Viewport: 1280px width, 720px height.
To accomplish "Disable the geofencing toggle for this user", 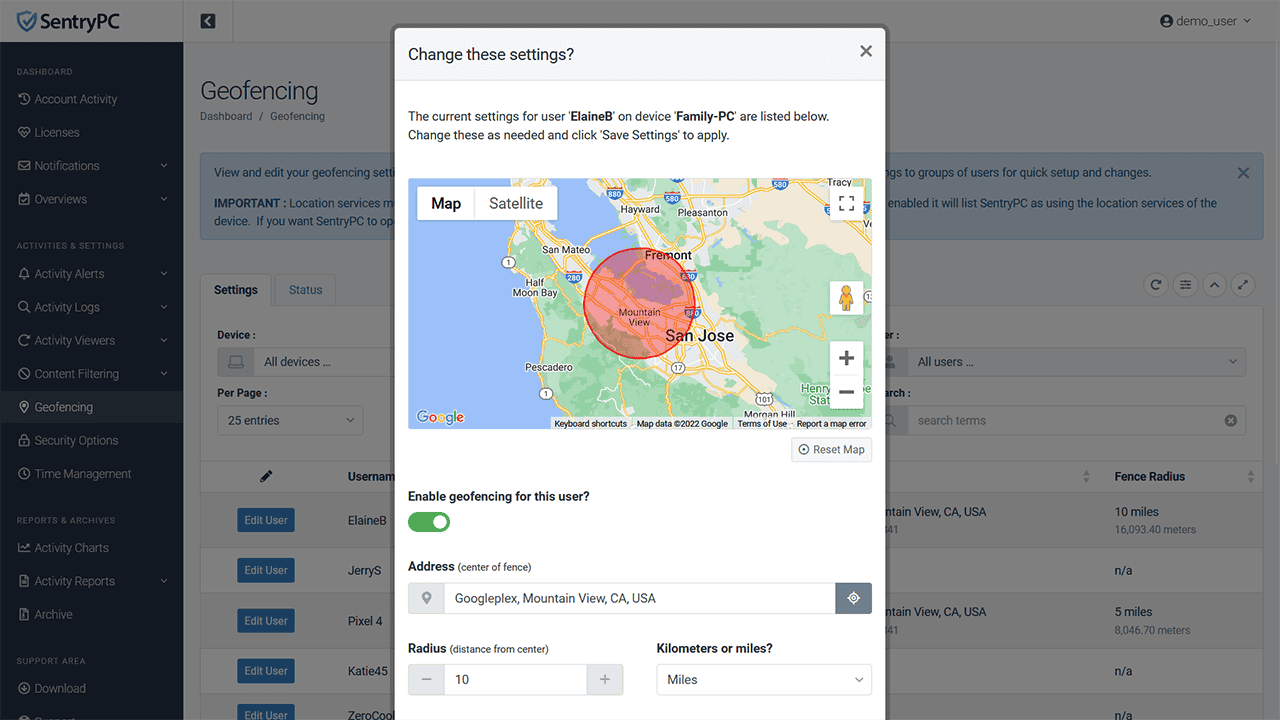I will pyautogui.click(x=429, y=522).
